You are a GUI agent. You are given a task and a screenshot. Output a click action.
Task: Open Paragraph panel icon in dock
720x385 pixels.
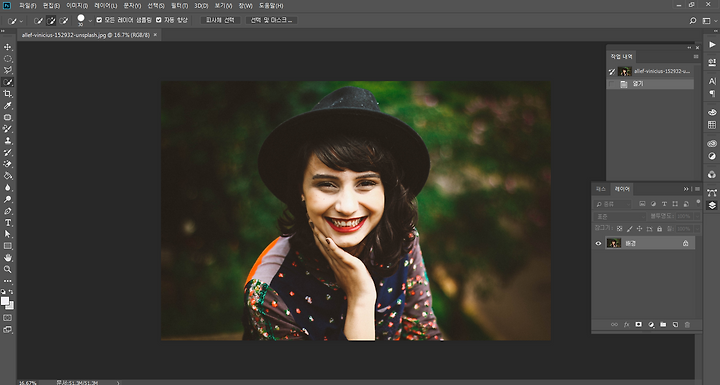(712, 93)
